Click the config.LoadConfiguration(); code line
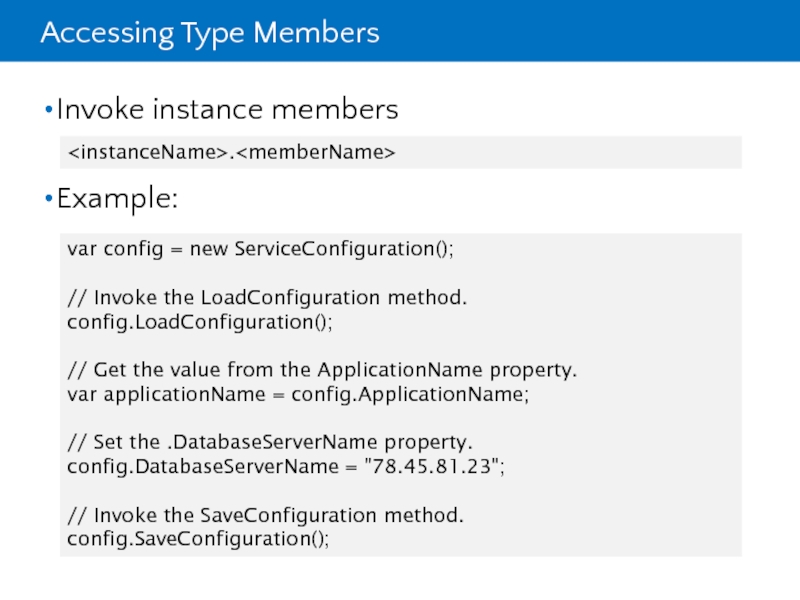The width and height of the screenshot is (800, 600). (x=200, y=322)
